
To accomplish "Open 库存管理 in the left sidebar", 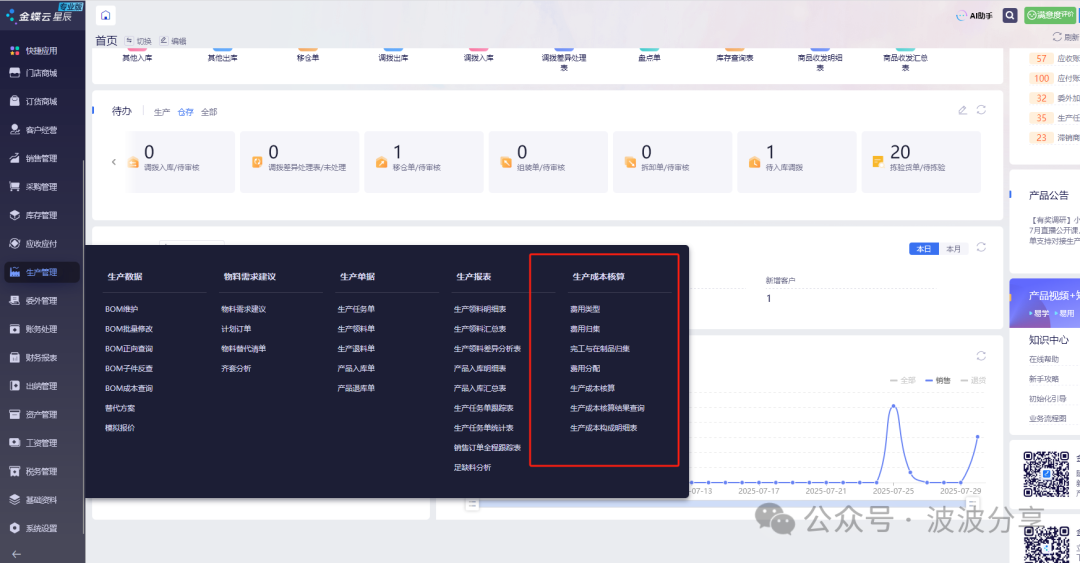I will click(x=41, y=215).
